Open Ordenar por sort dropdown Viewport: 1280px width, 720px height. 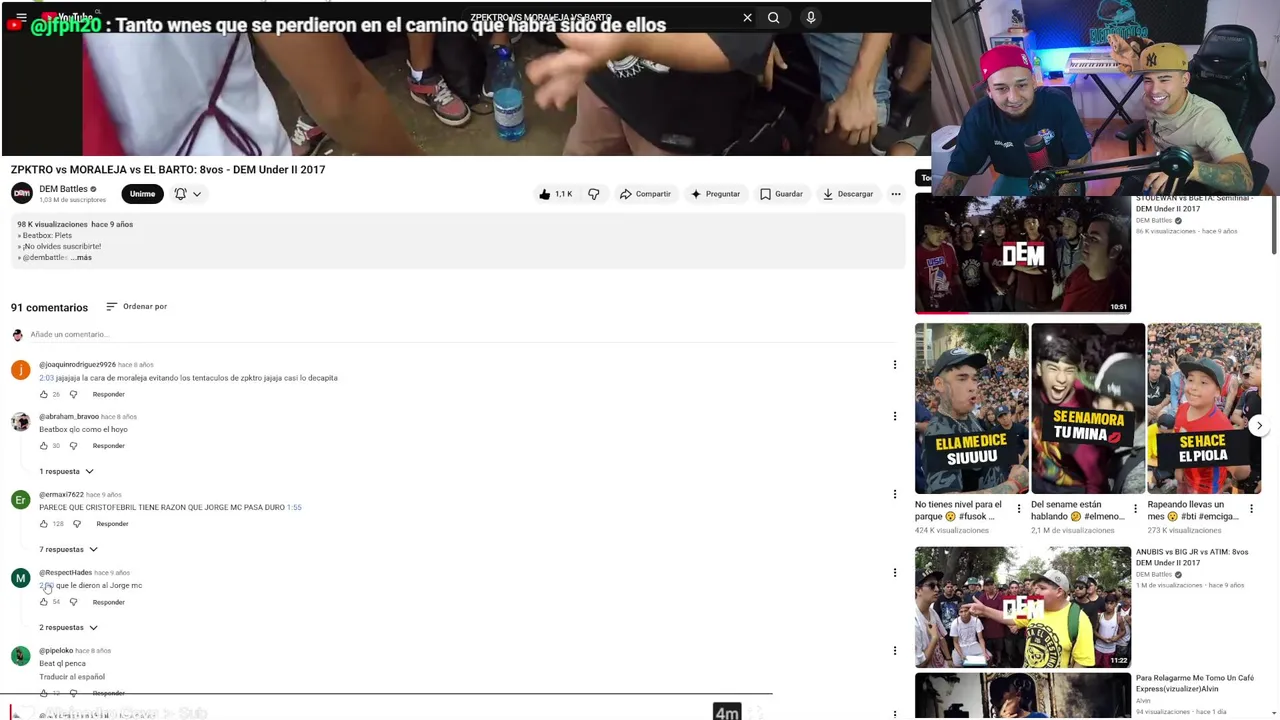coord(137,306)
